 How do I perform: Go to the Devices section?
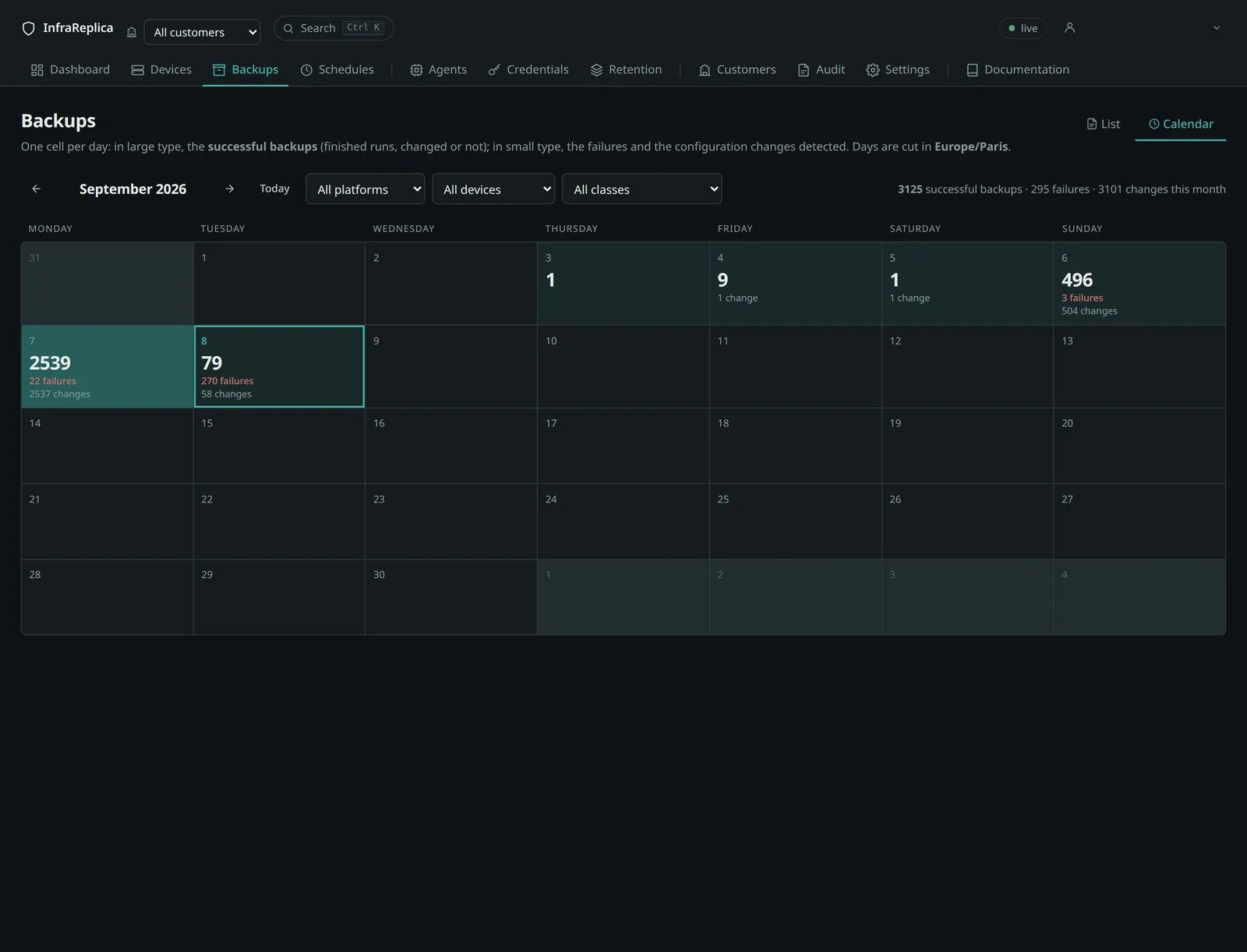[161, 69]
